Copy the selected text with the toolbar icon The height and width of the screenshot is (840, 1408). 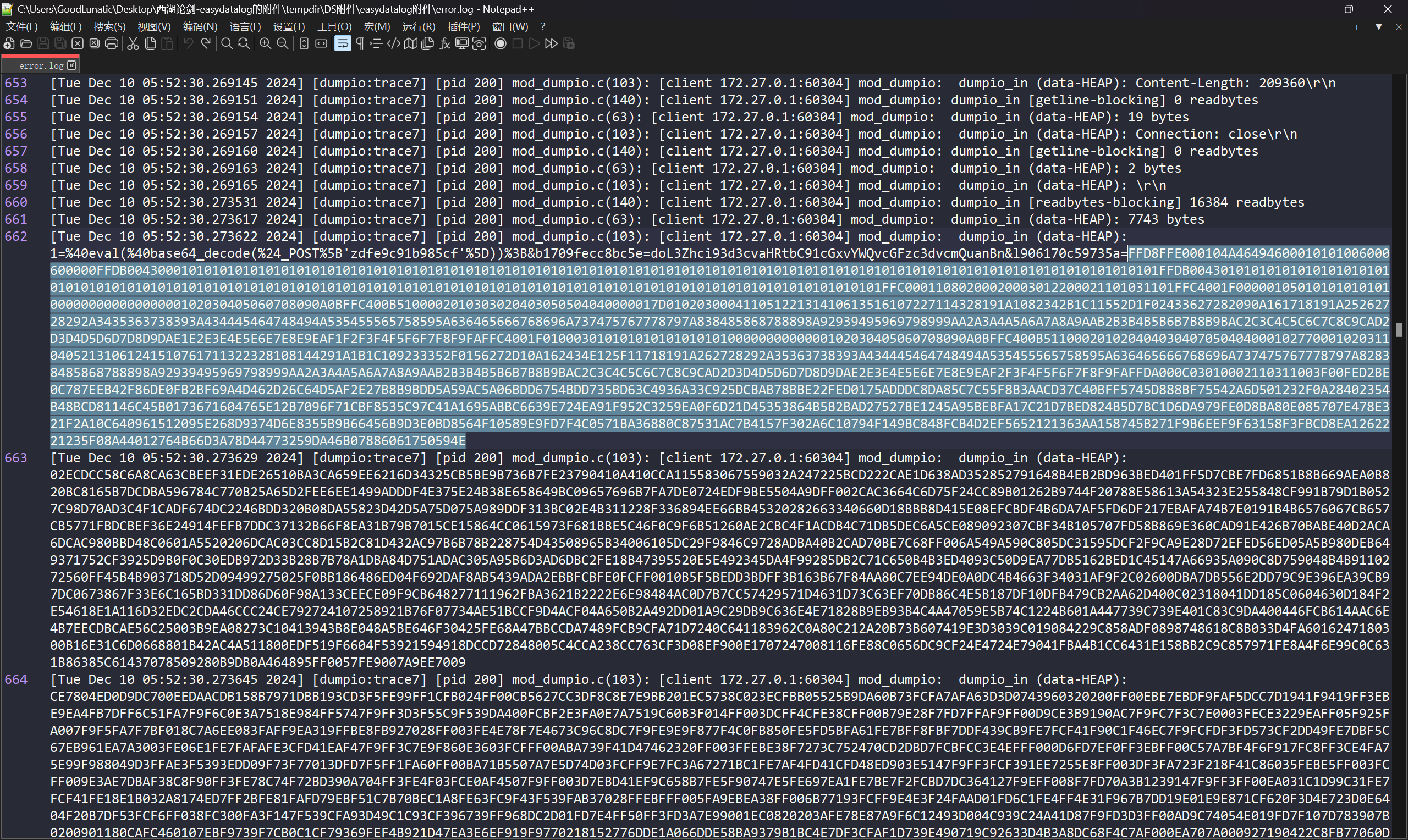click(150, 43)
